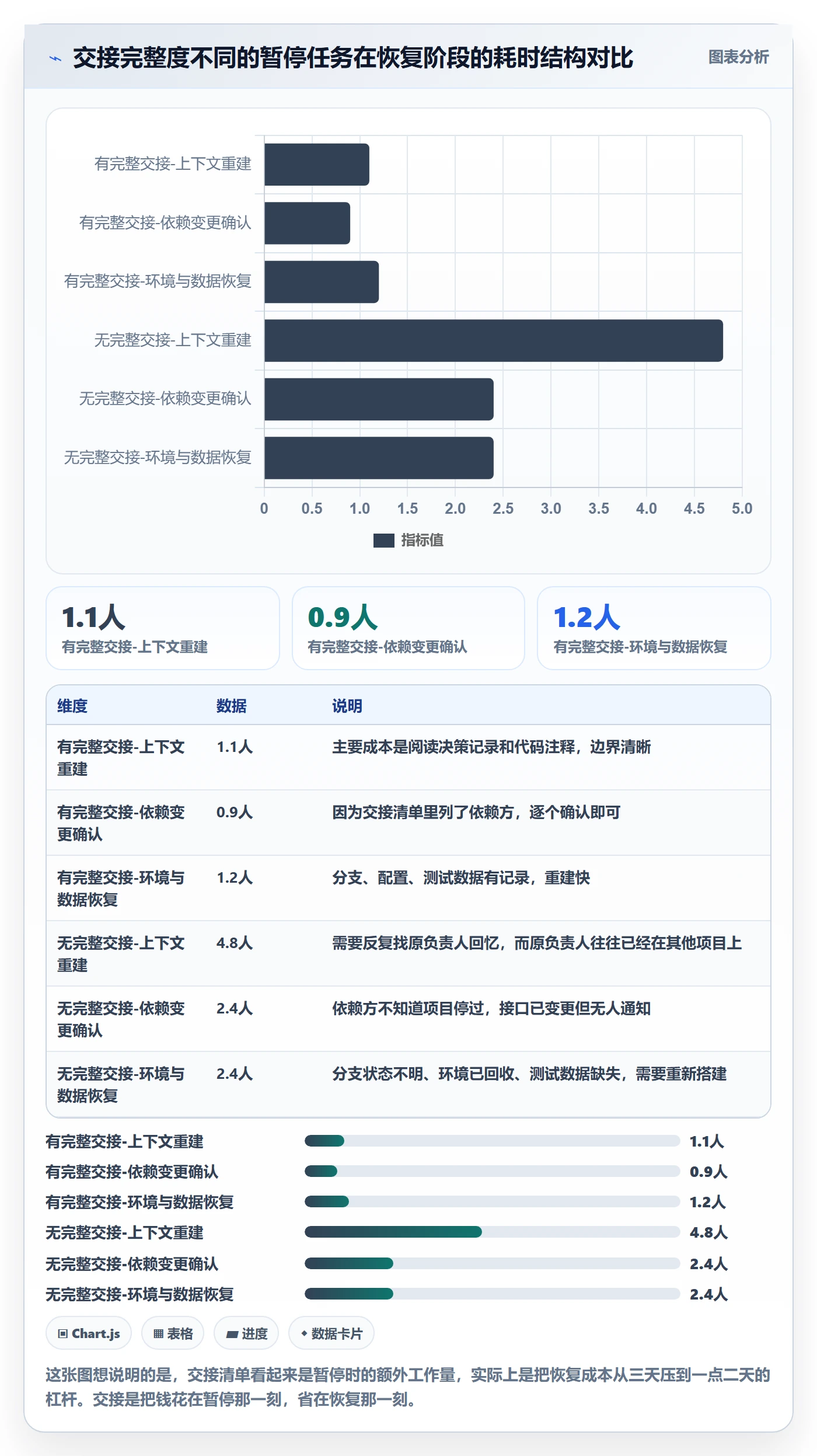Image resolution: width=817 pixels, height=1456 pixels.
Task: Click the 4.8人 value in the table
Action: [235, 943]
